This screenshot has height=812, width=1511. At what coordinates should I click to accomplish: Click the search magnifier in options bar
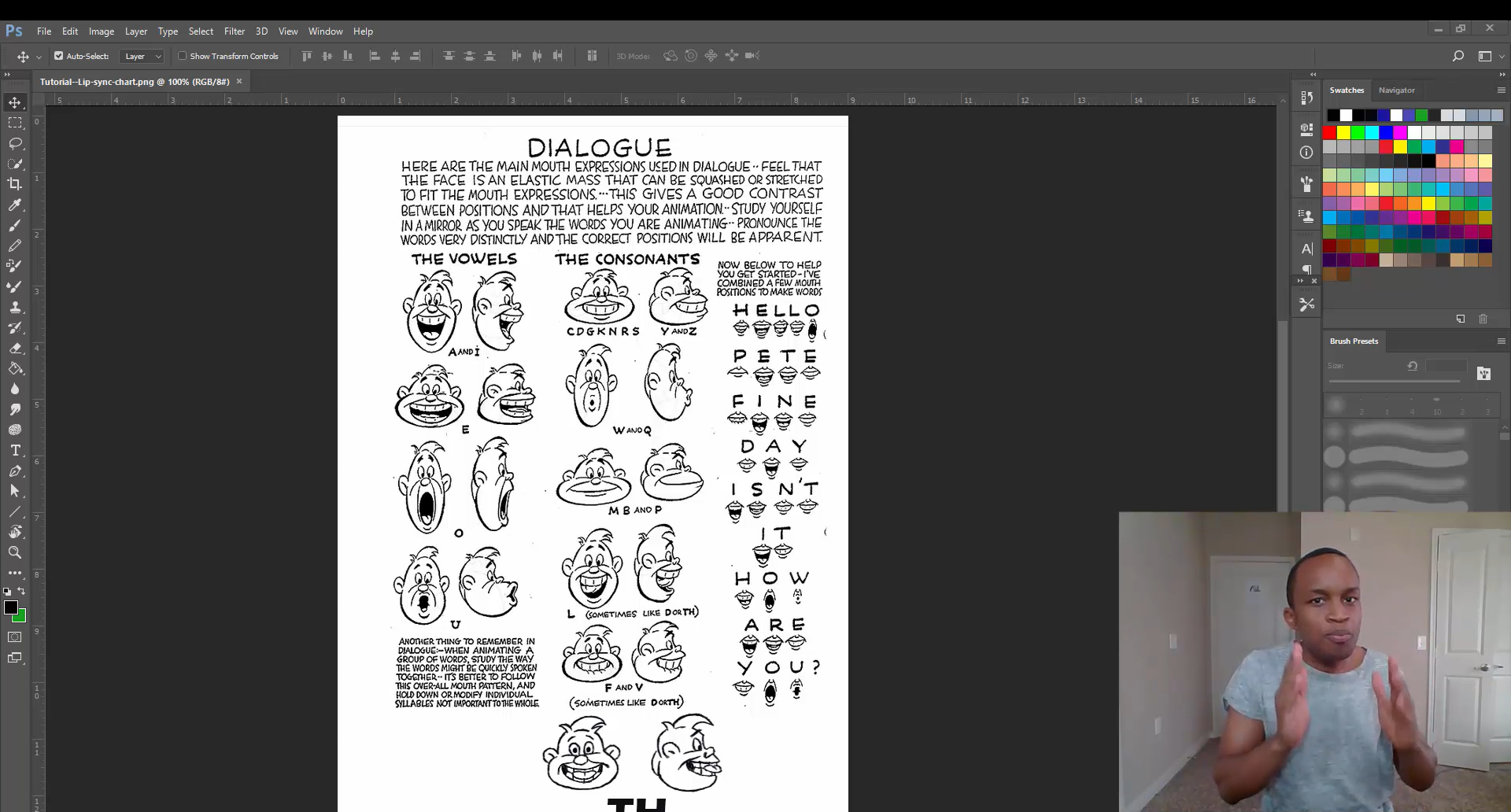click(x=1458, y=56)
